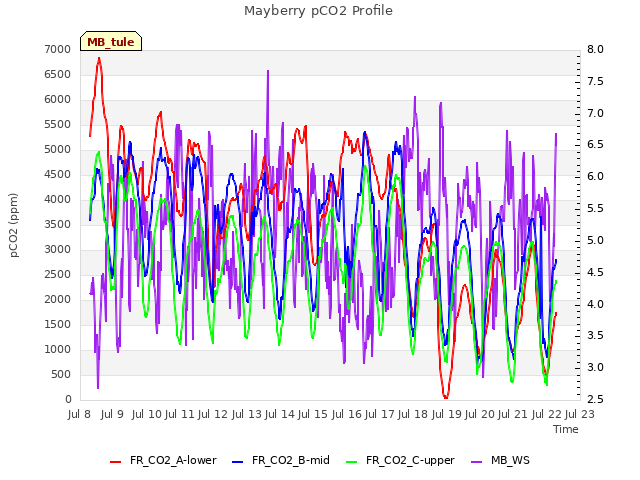Click the purple wind speed spike on Jul 13
The image size is (640, 480).
click(268, 71)
